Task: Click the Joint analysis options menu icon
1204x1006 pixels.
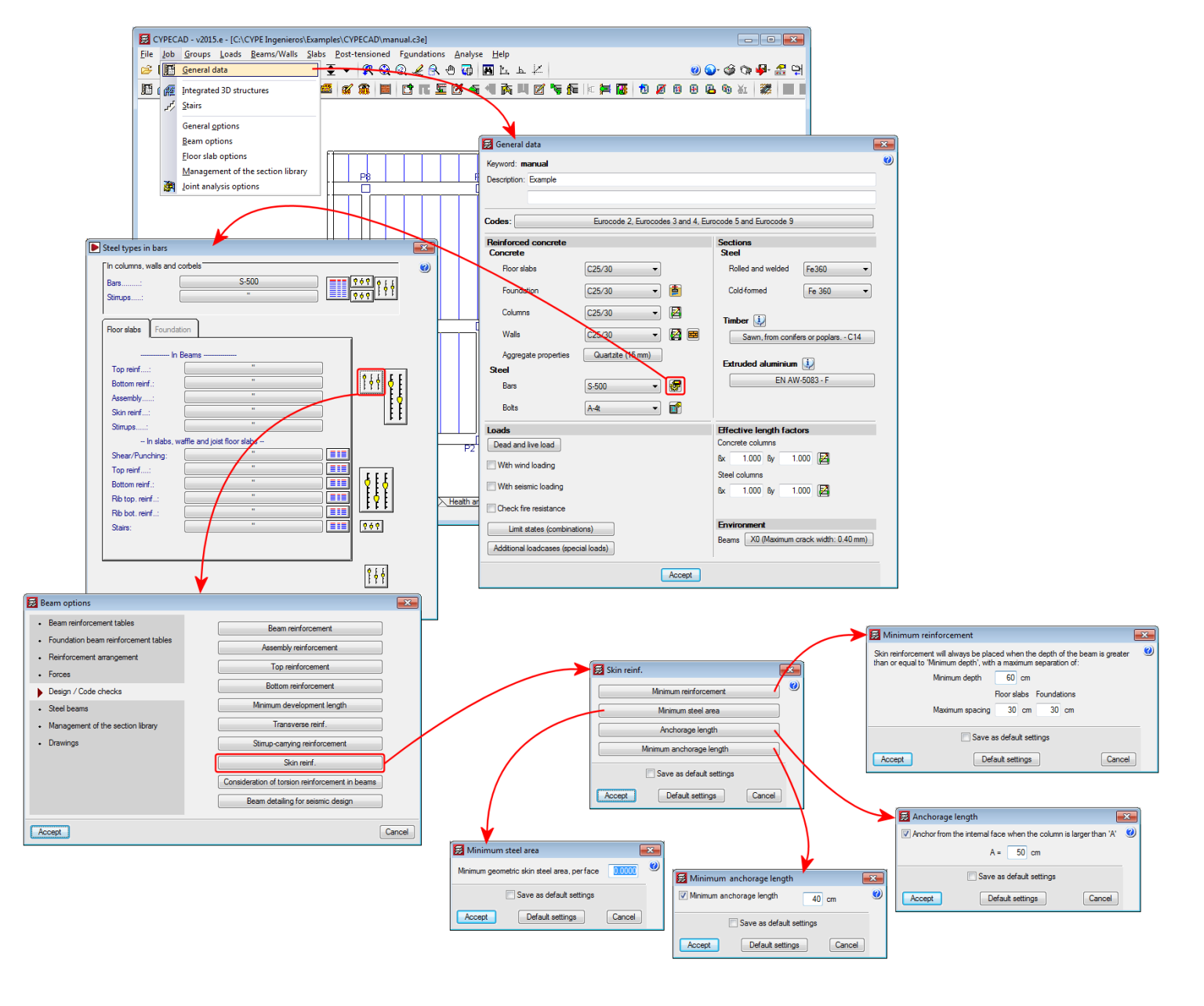Action: point(169,186)
